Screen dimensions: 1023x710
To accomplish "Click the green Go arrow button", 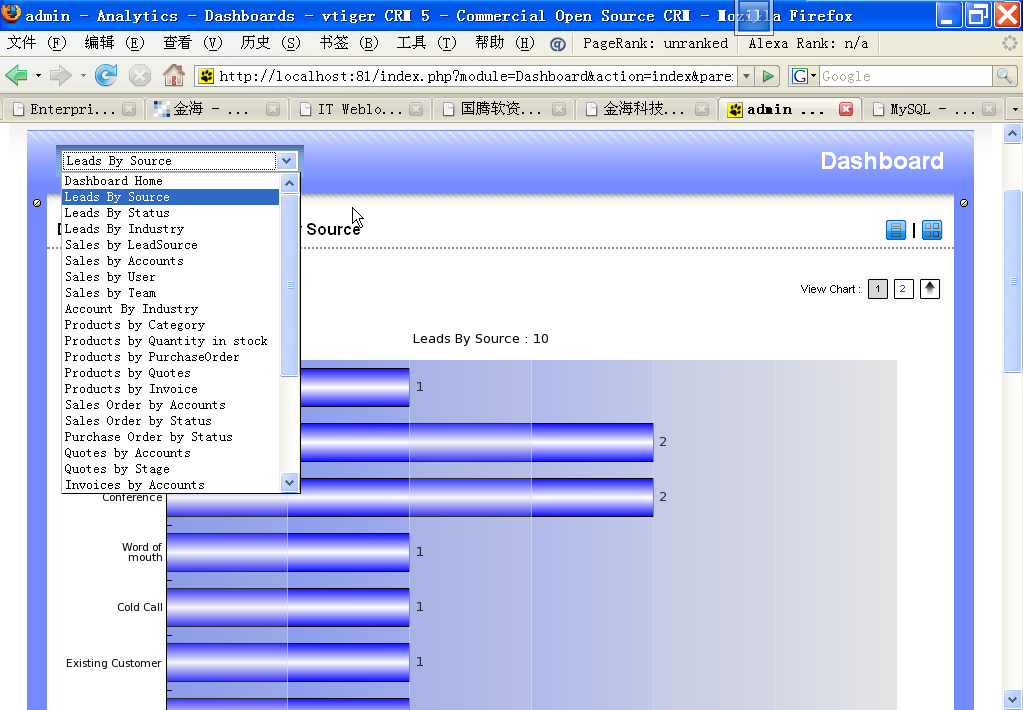I will coord(768,76).
